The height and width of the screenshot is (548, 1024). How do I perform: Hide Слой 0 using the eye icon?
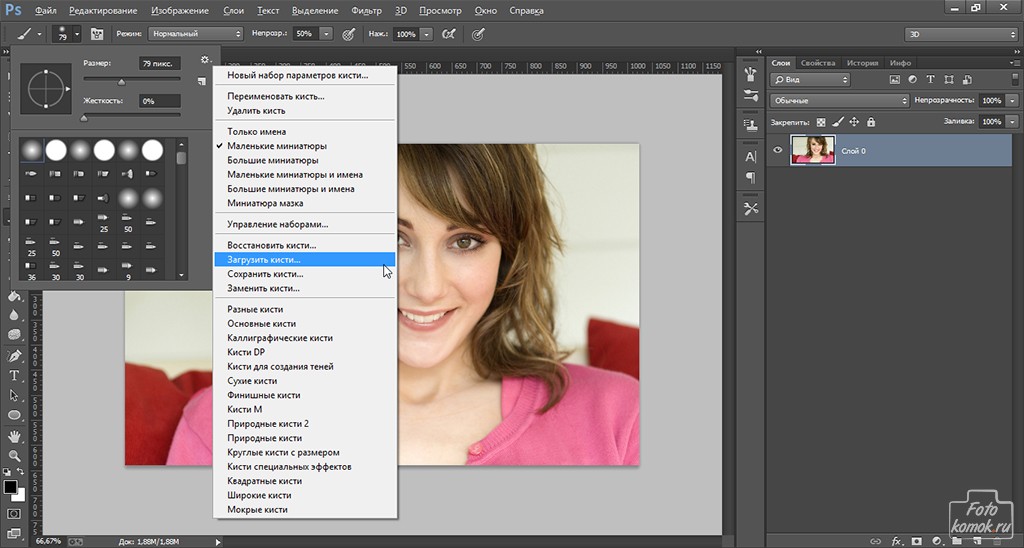(x=779, y=150)
